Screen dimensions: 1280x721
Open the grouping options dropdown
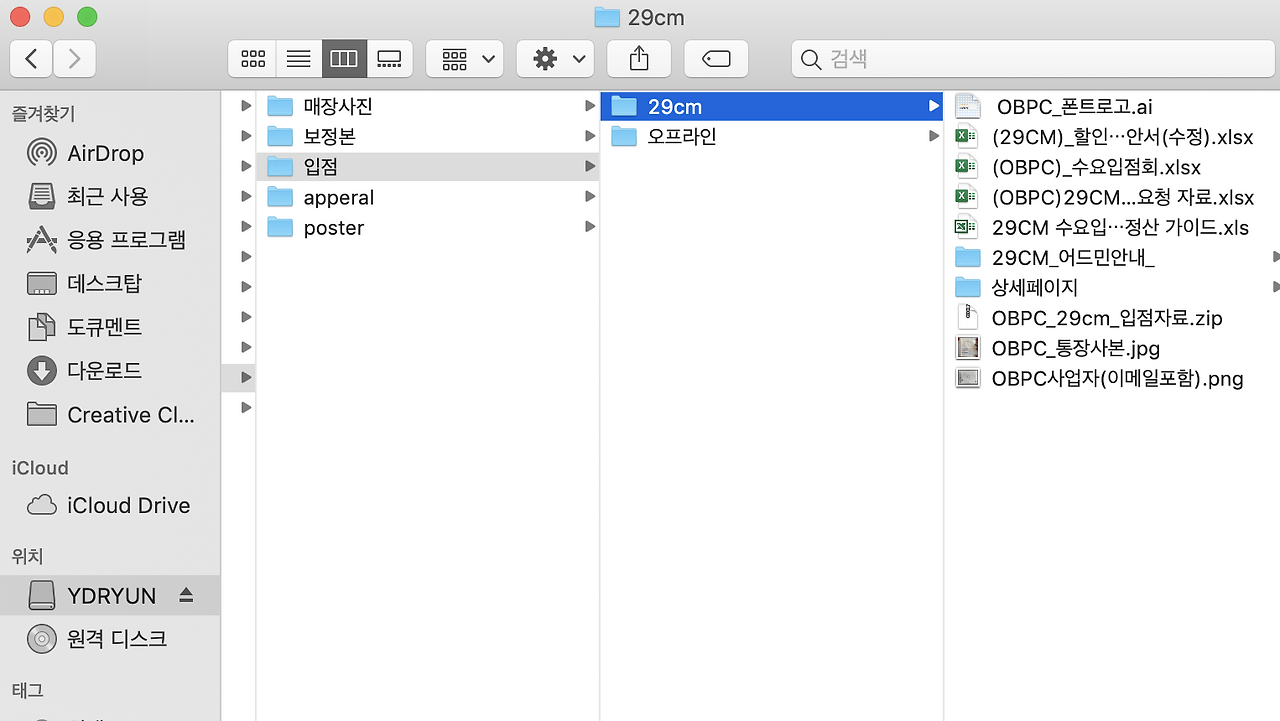click(x=464, y=58)
